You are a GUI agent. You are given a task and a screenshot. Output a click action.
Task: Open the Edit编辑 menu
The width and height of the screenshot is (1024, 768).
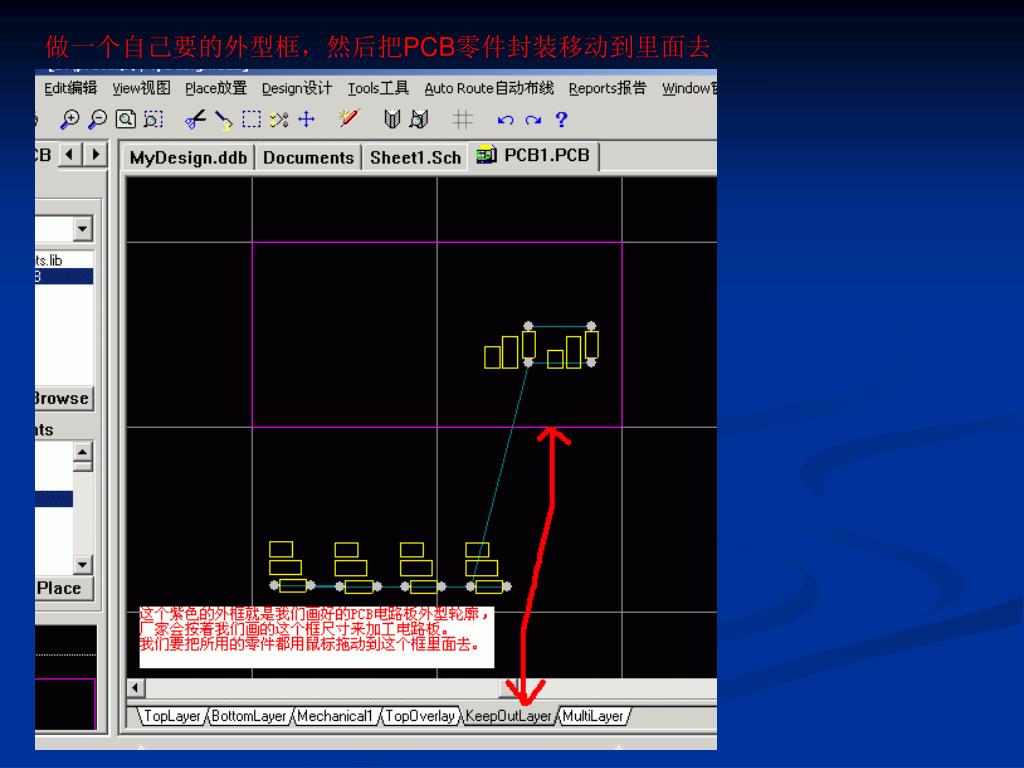71,88
